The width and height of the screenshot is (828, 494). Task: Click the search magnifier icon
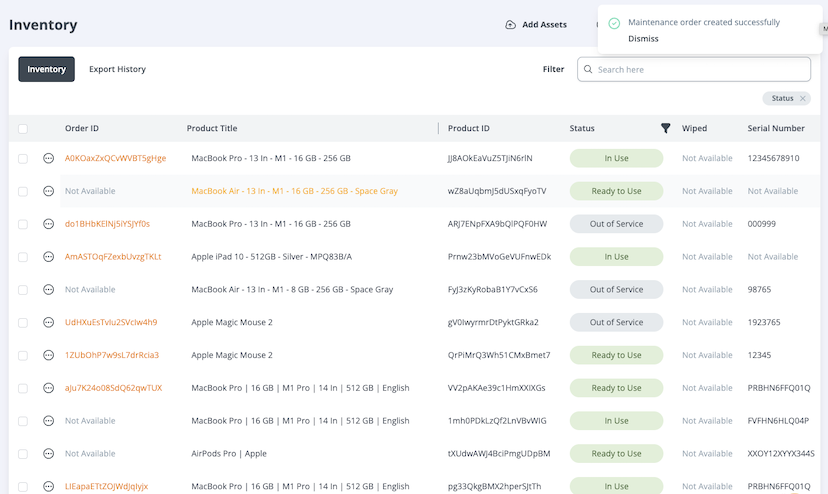(588, 69)
